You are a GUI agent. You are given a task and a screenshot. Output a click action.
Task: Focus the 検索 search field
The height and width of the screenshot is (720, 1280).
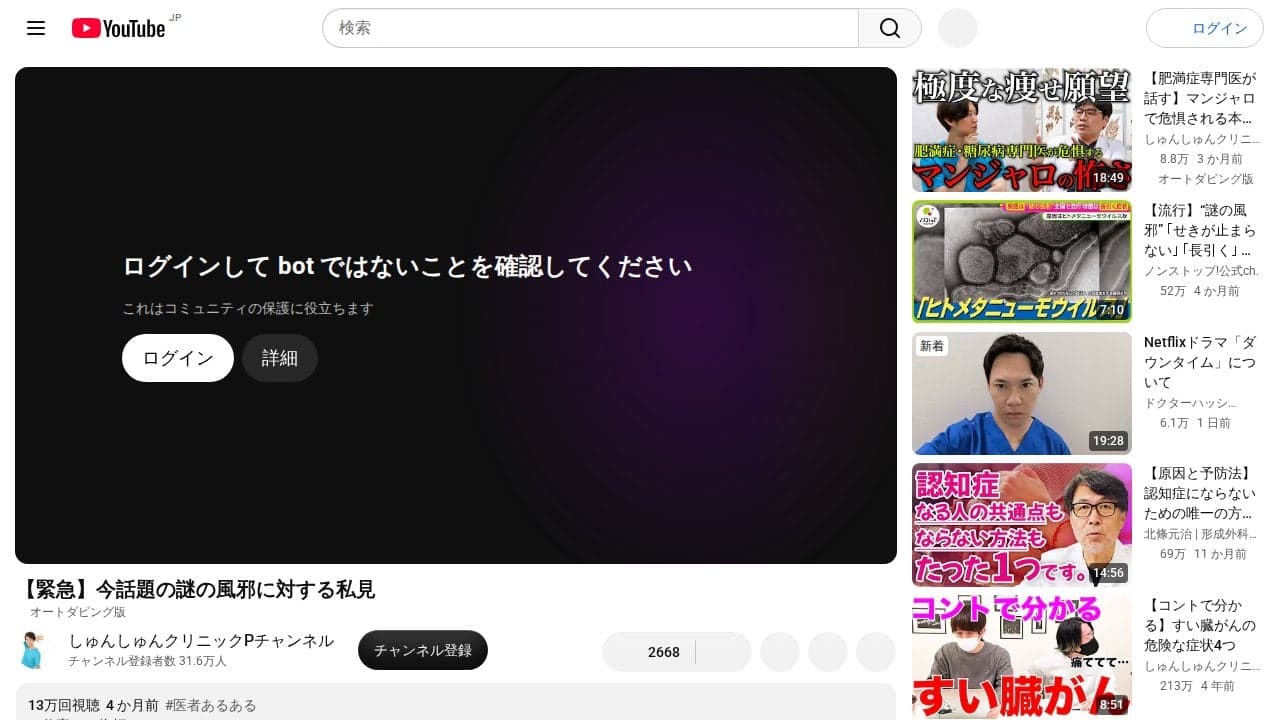tap(590, 28)
